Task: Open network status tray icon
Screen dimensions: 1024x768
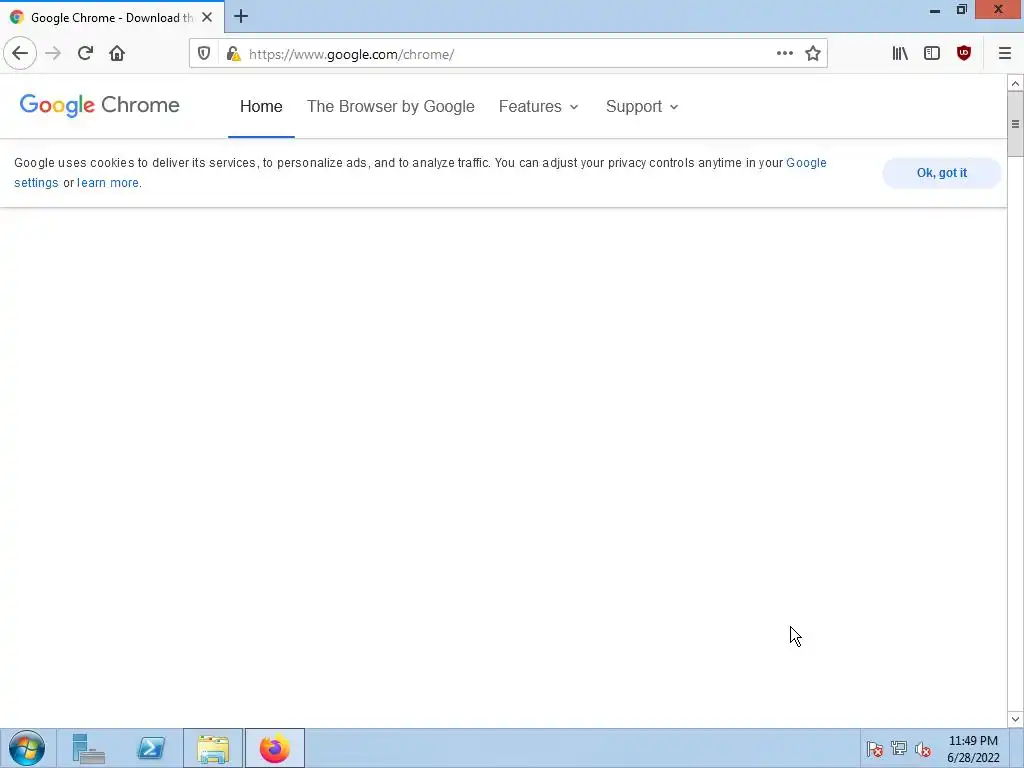Action: click(x=899, y=748)
